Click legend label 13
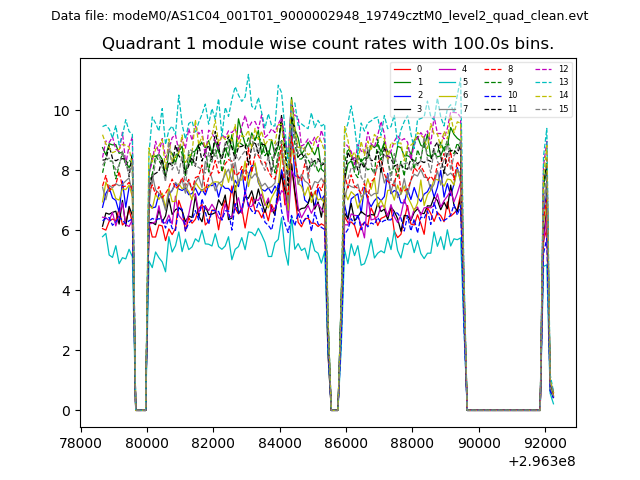 [x=563, y=82]
